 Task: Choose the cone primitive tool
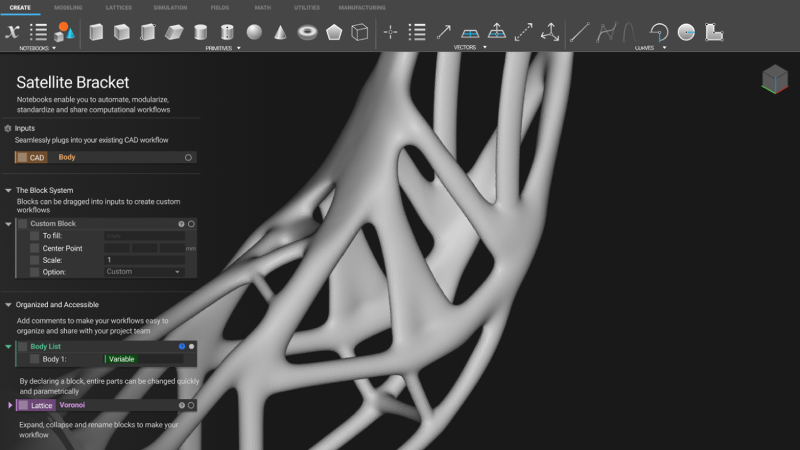point(280,33)
